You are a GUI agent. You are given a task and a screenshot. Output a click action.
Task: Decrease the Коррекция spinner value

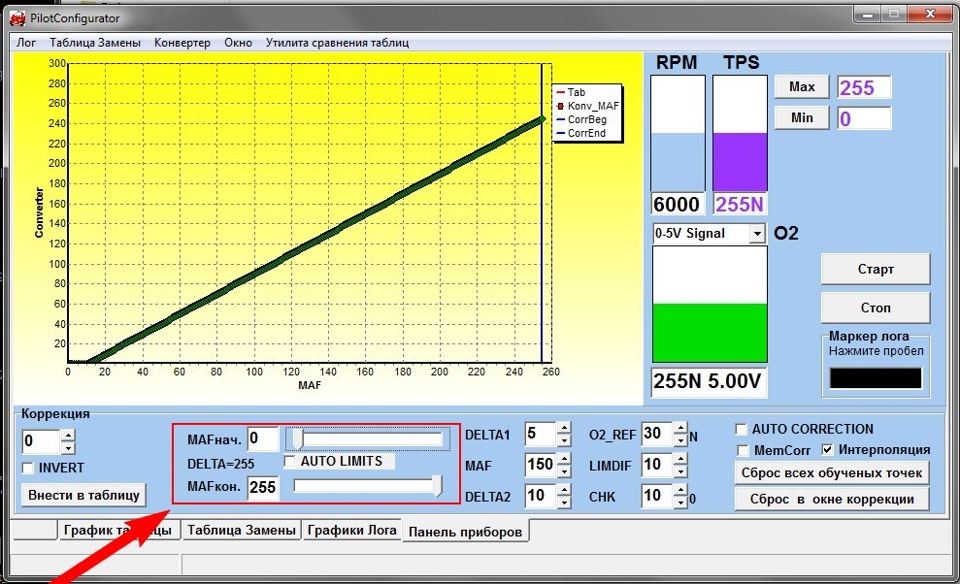(69, 447)
